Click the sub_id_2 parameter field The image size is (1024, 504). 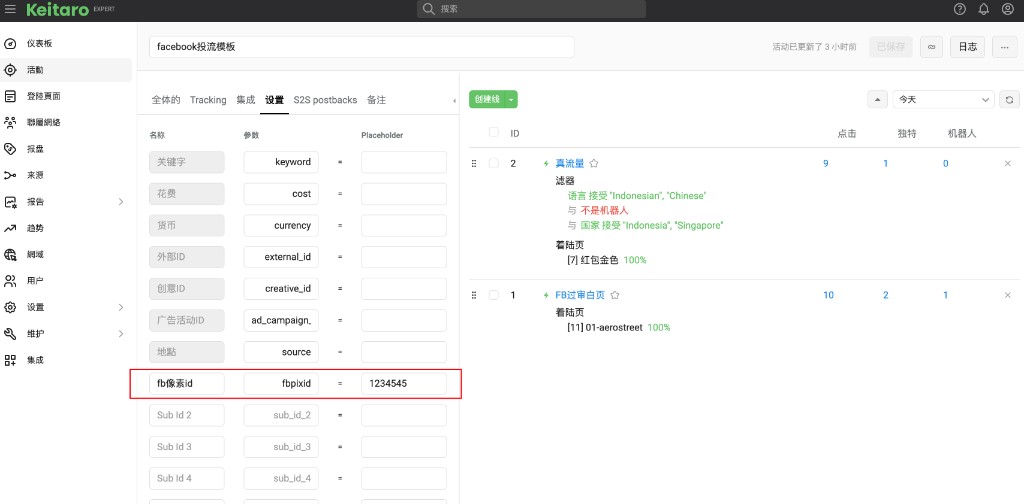tap(281, 415)
